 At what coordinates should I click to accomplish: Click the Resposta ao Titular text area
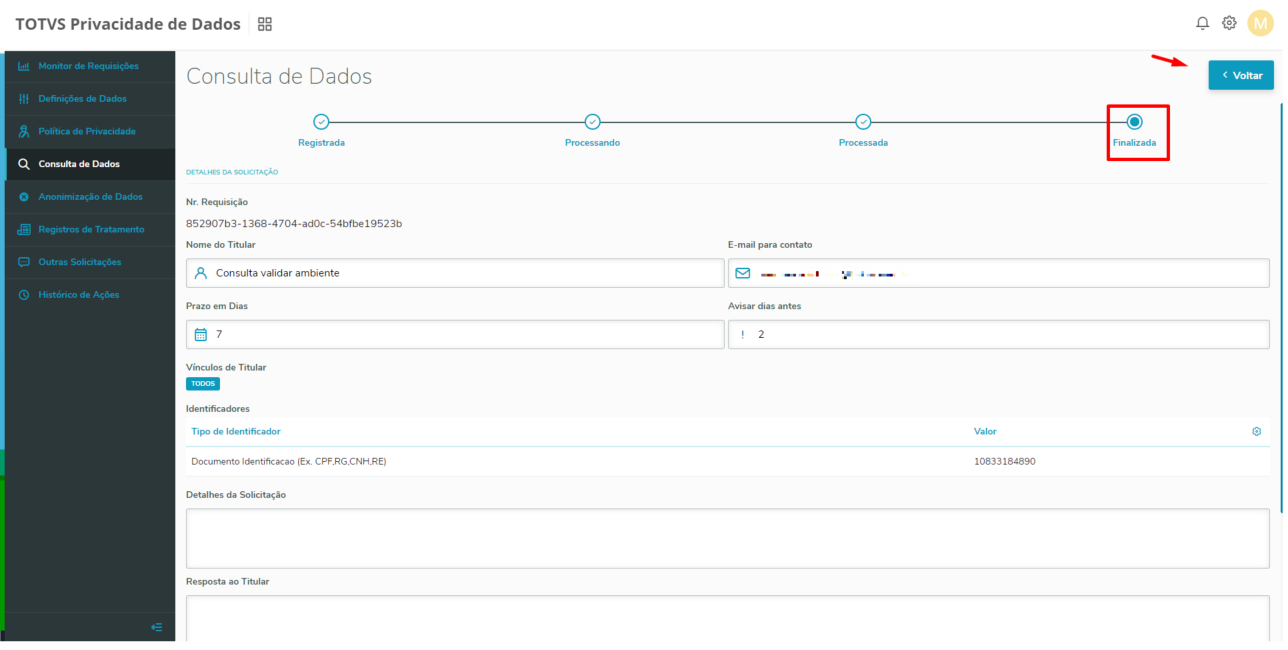(728, 618)
